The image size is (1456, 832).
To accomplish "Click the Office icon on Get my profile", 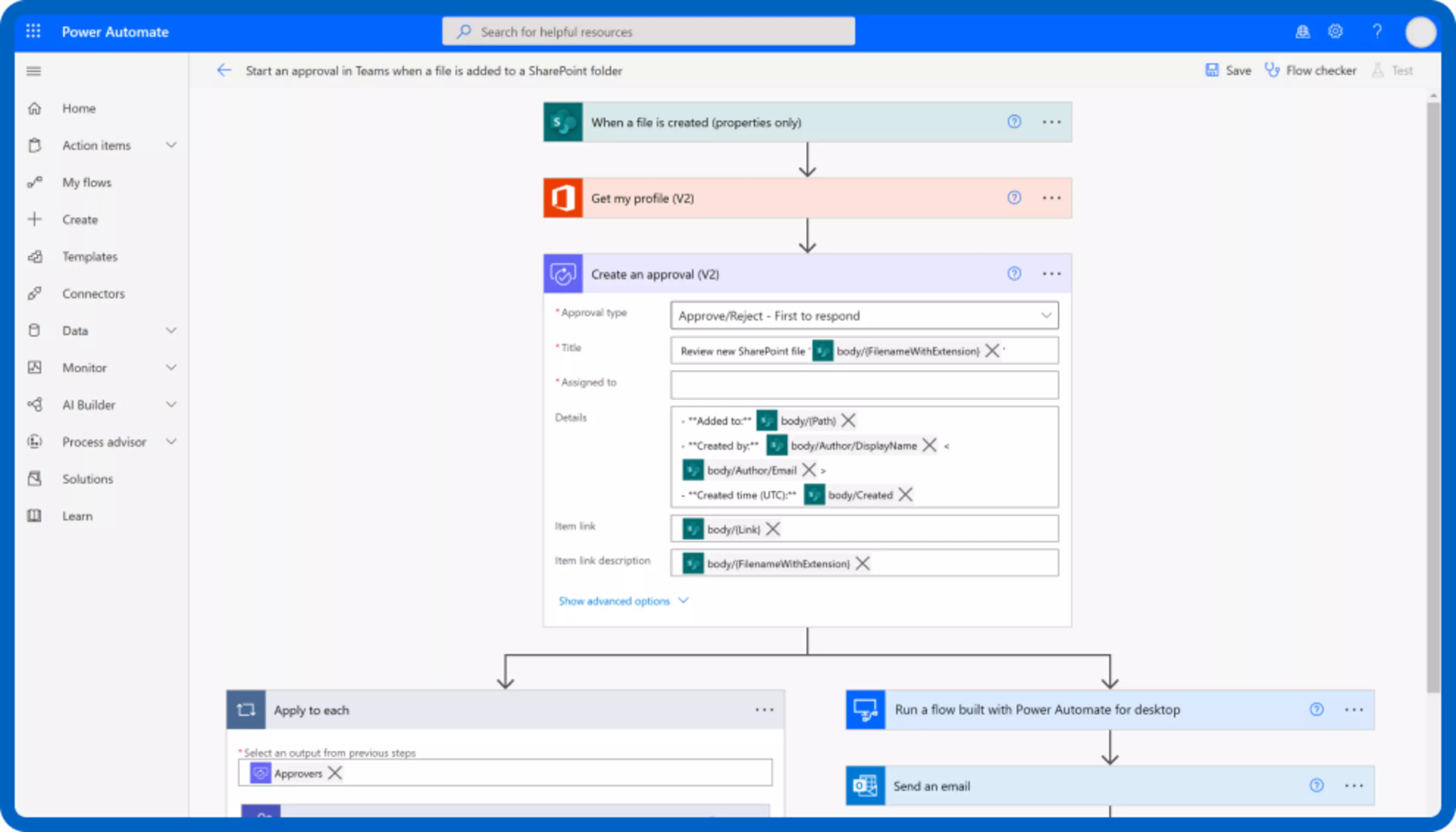I will 563,198.
